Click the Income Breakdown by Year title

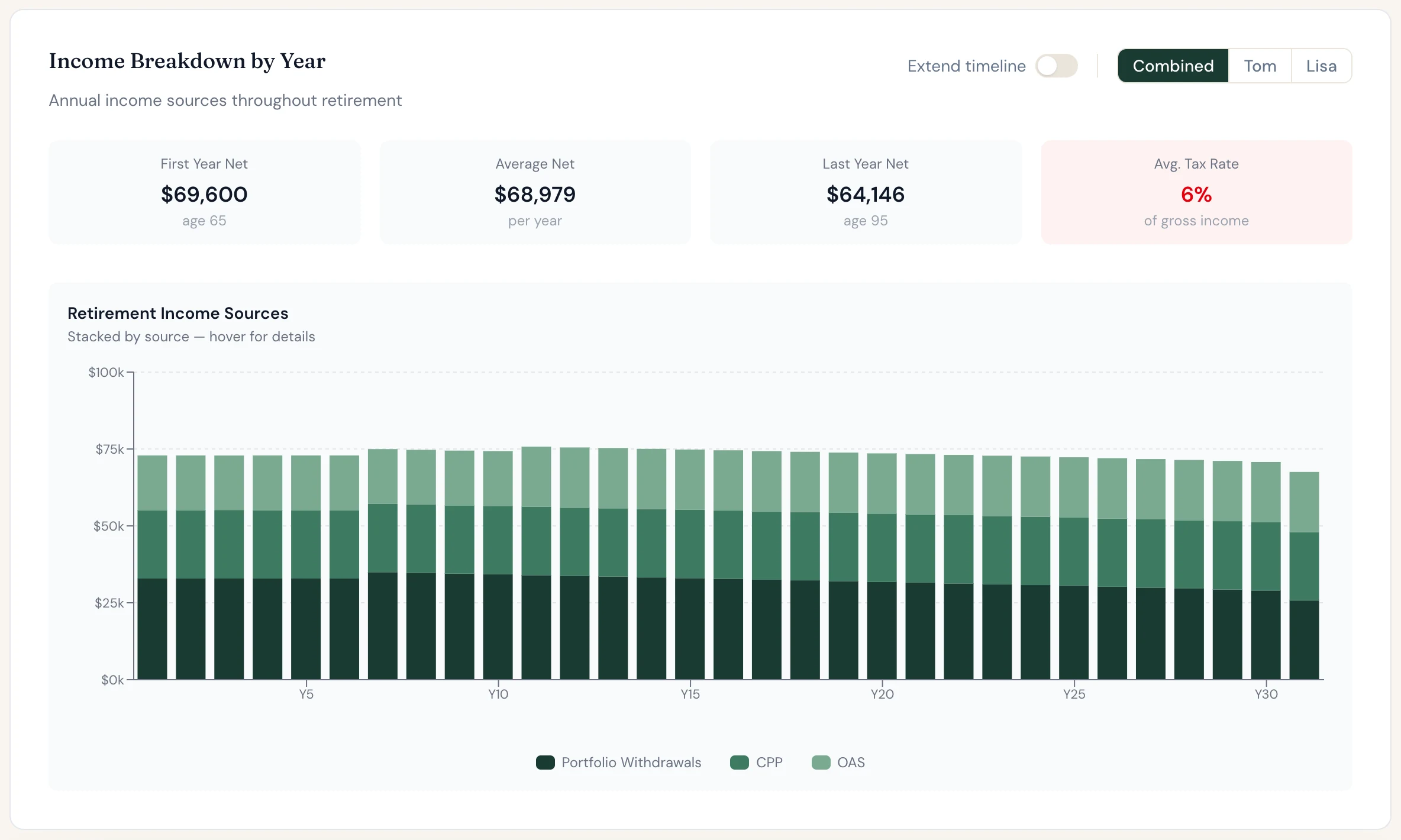(x=187, y=62)
